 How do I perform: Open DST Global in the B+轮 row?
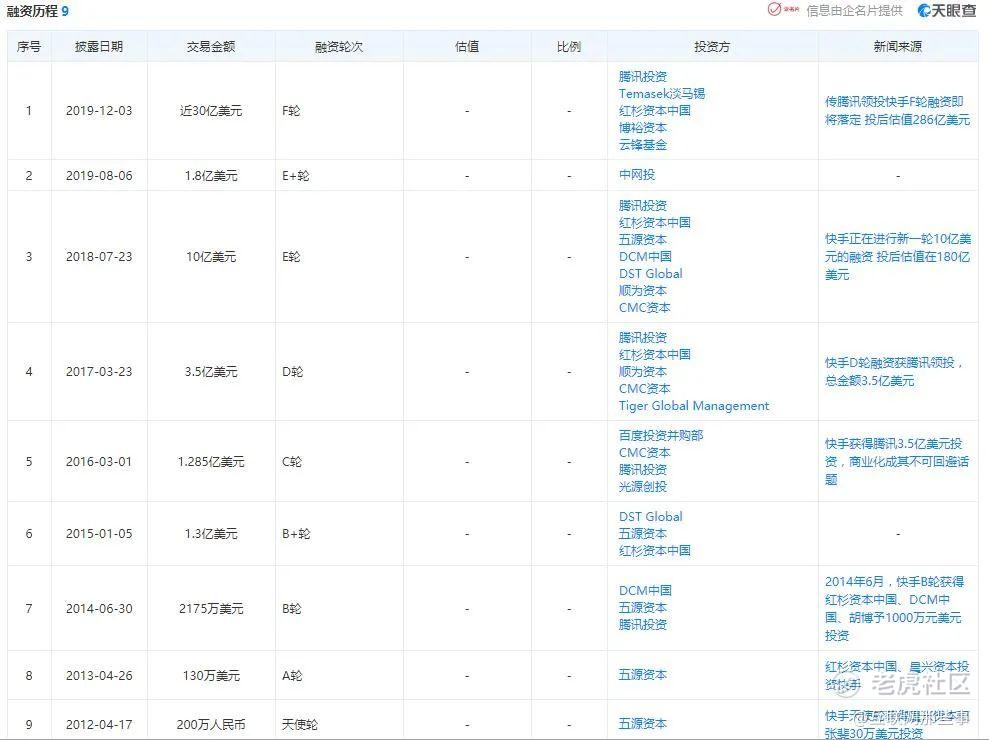pos(650,517)
